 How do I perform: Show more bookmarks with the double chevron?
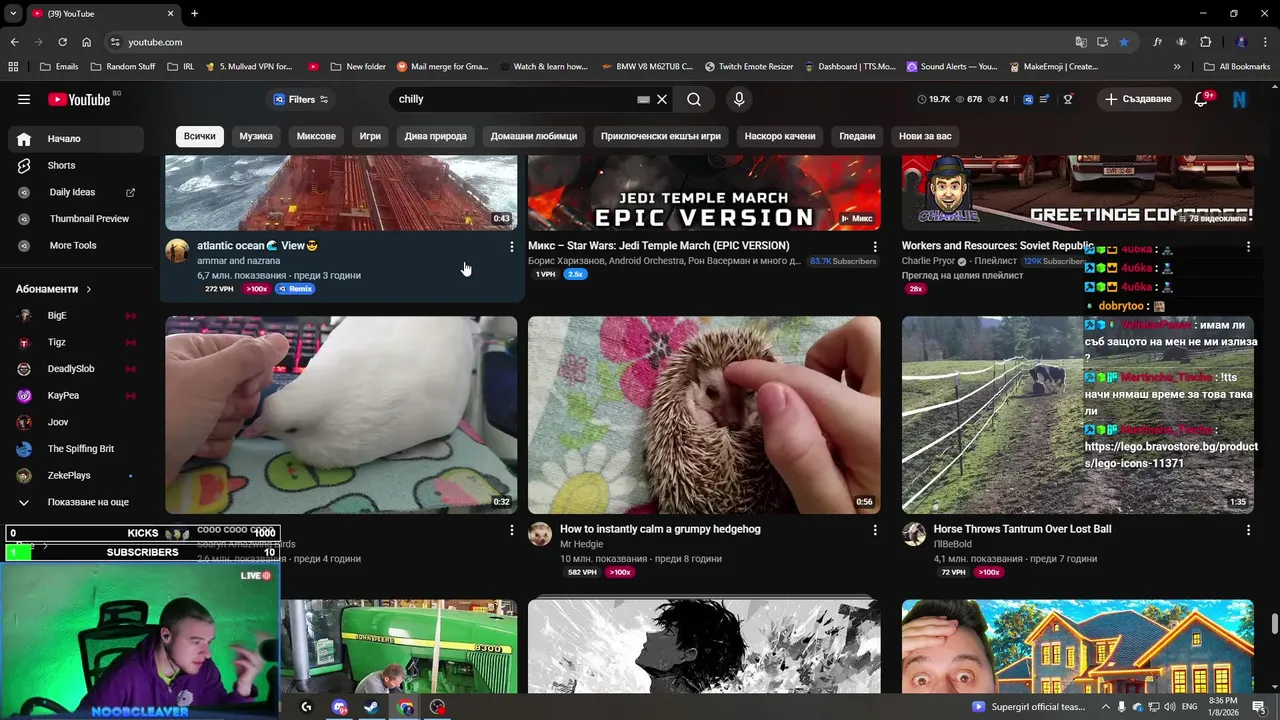click(1177, 67)
